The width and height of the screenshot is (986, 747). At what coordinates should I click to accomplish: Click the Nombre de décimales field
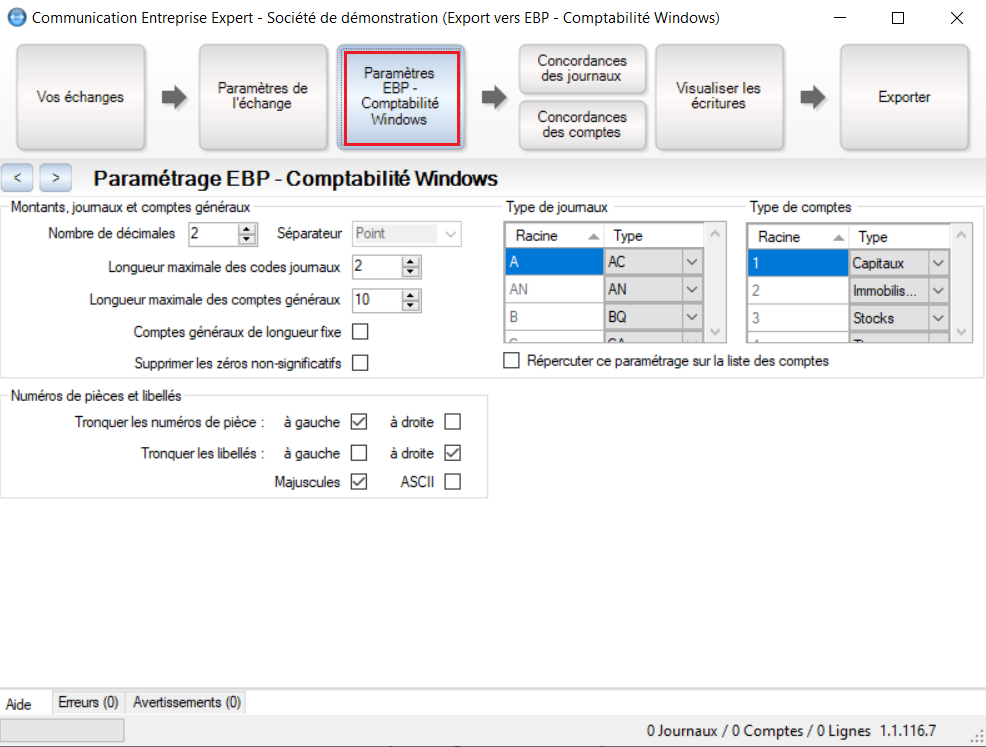[x=213, y=234]
